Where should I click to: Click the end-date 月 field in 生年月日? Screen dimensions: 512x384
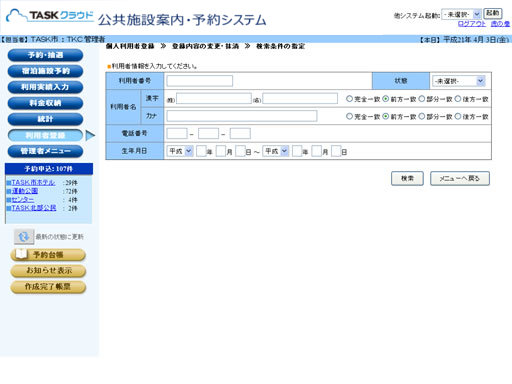(x=316, y=151)
